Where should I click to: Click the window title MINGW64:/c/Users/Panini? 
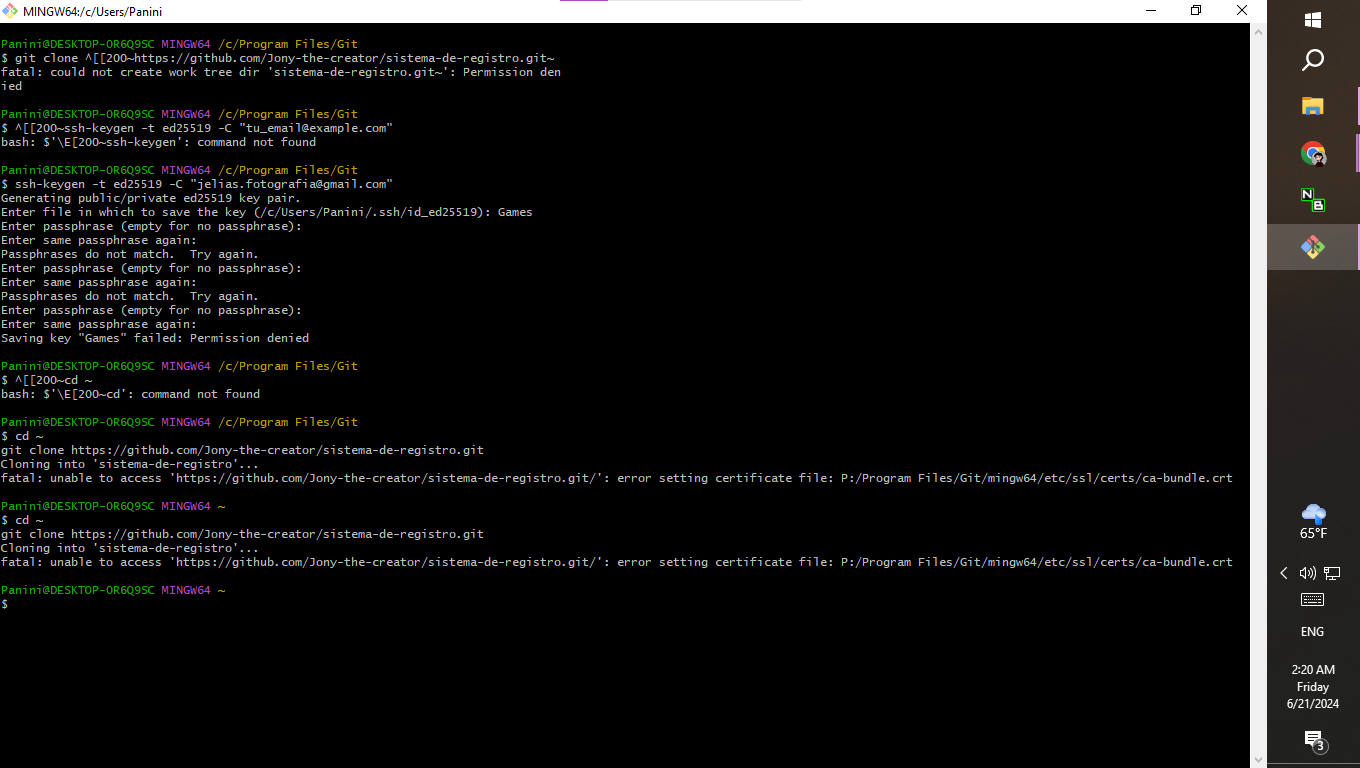(92, 12)
